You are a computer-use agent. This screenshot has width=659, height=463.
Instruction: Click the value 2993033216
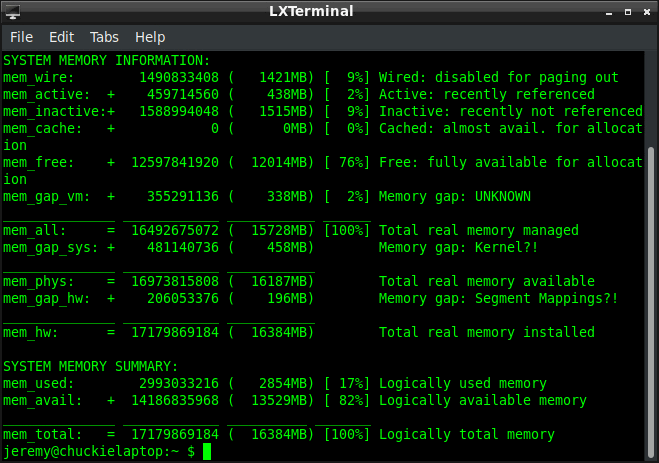click(x=179, y=384)
